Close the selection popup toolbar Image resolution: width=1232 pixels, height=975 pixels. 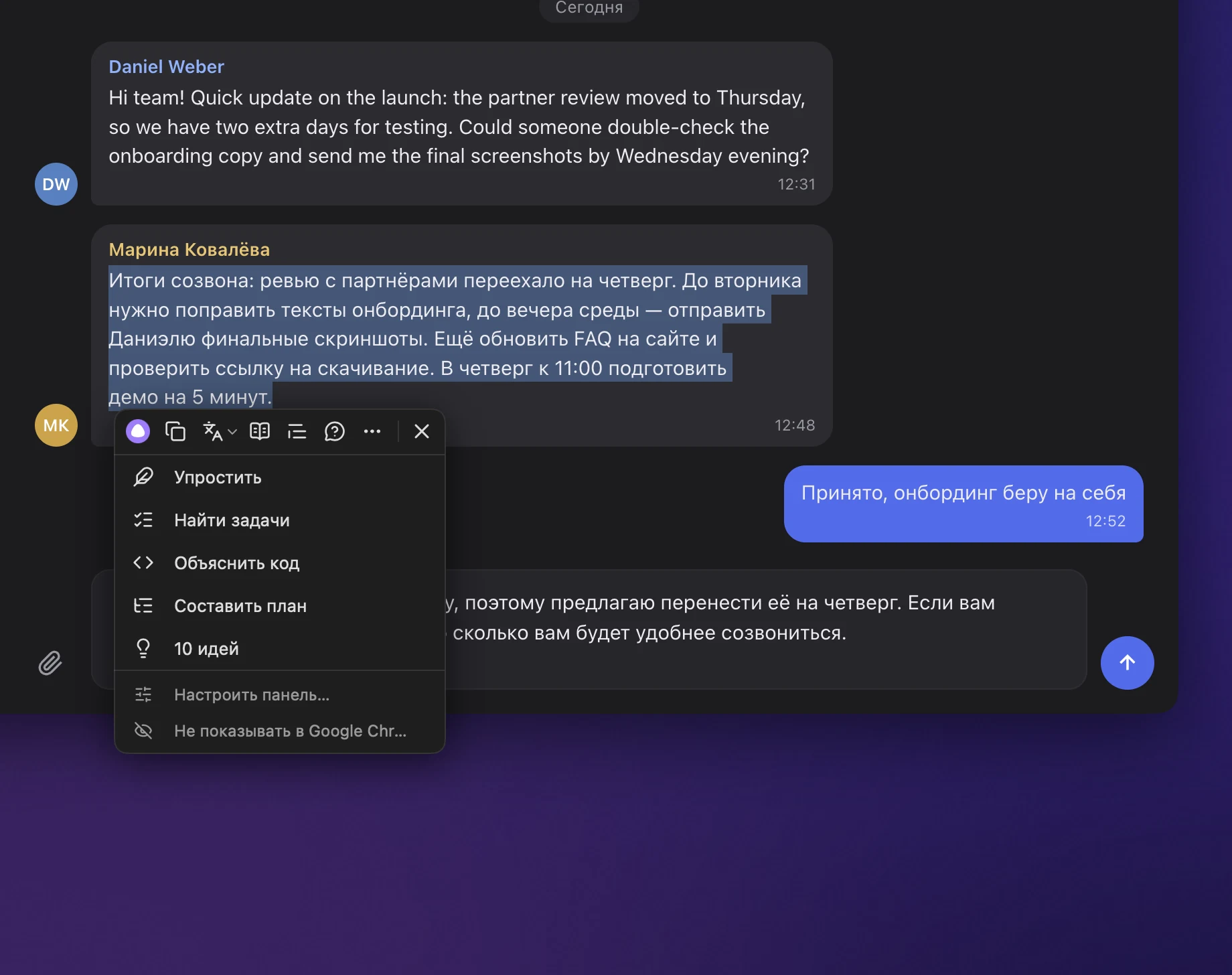coord(422,431)
